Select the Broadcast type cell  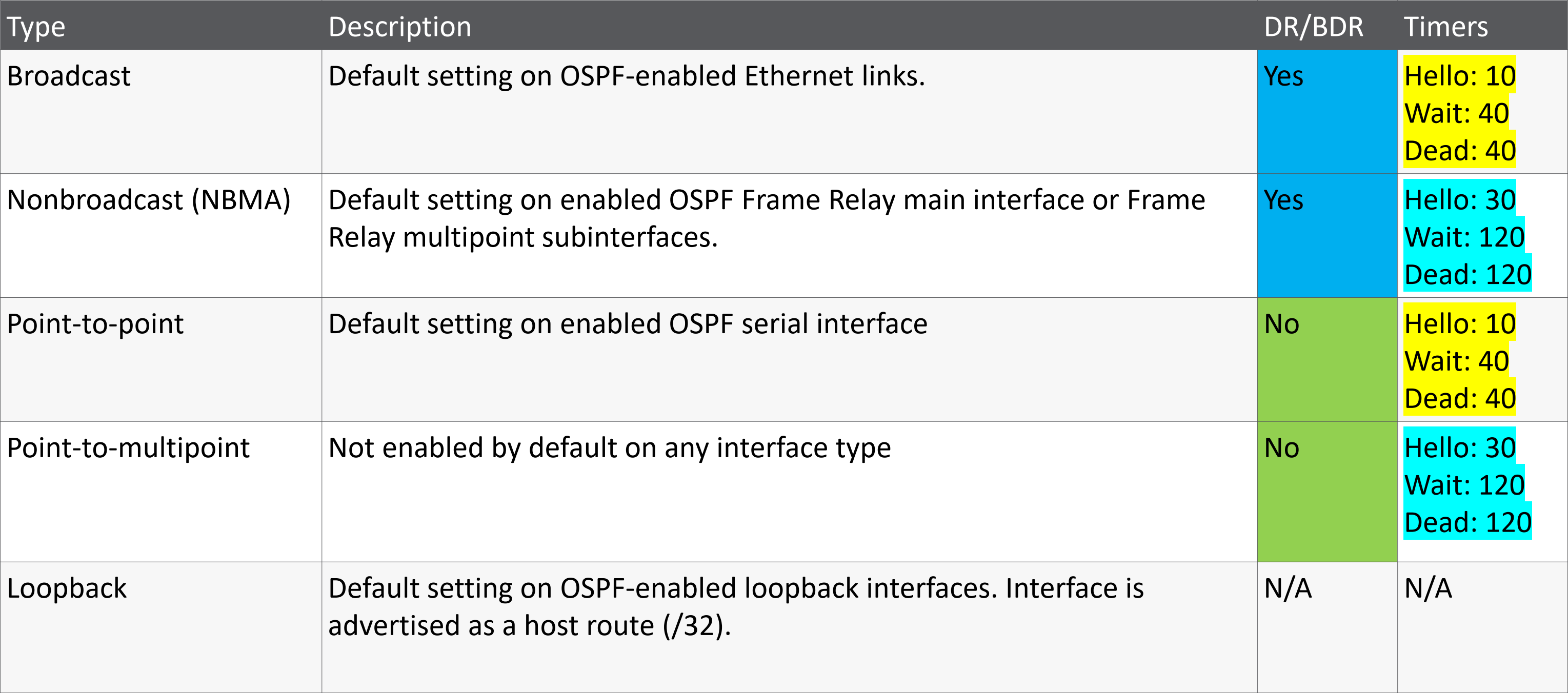coord(69,77)
